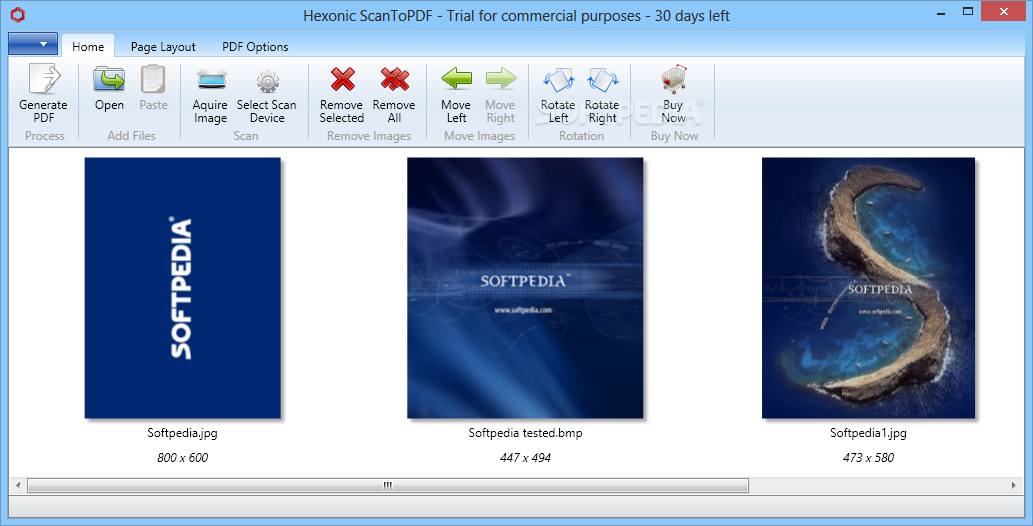This screenshot has width=1033, height=526.
Task: Click the Generate PDF icon
Action: click(x=43, y=79)
